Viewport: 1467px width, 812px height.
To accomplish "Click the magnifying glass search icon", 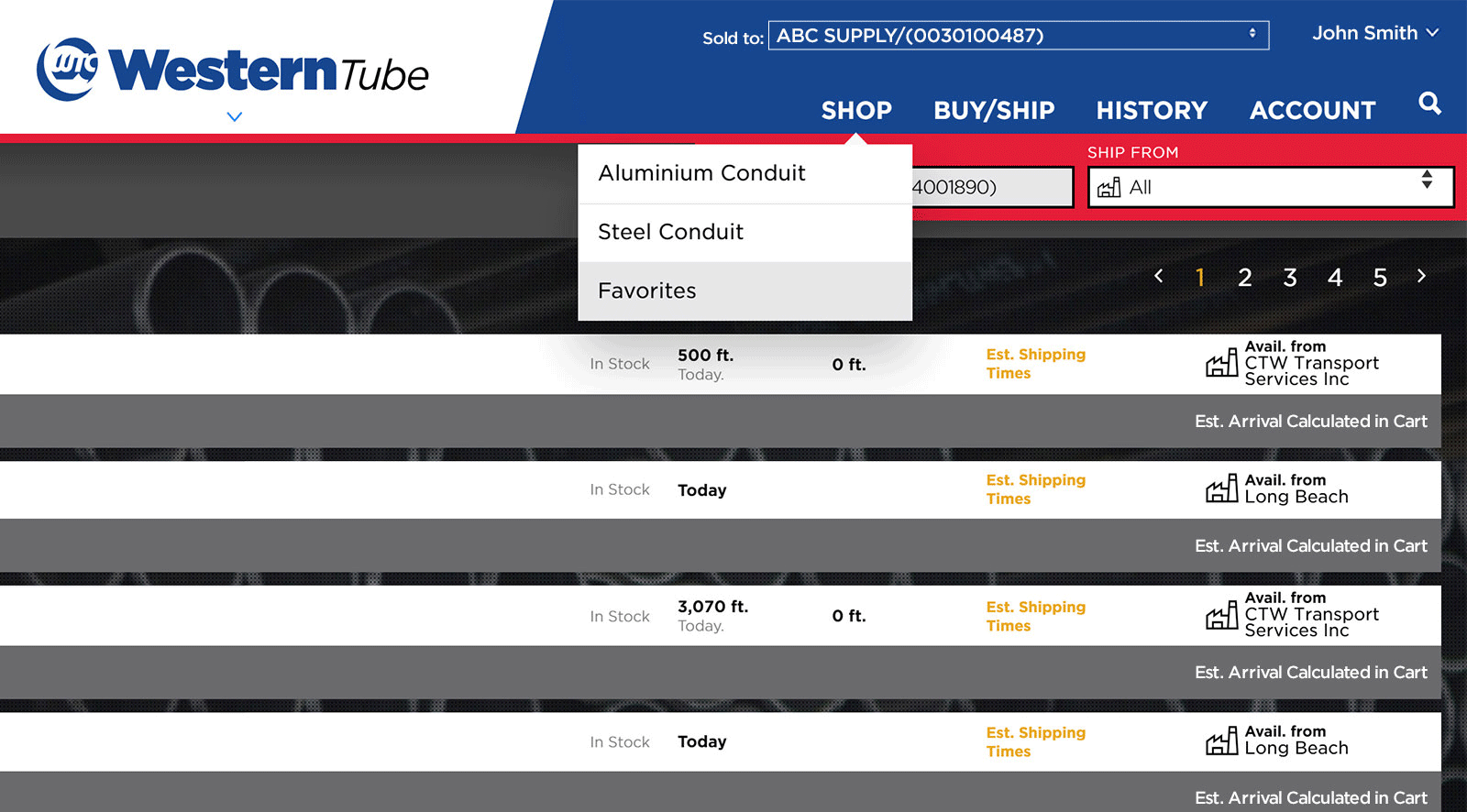I will pyautogui.click(x=1429, y=104).
